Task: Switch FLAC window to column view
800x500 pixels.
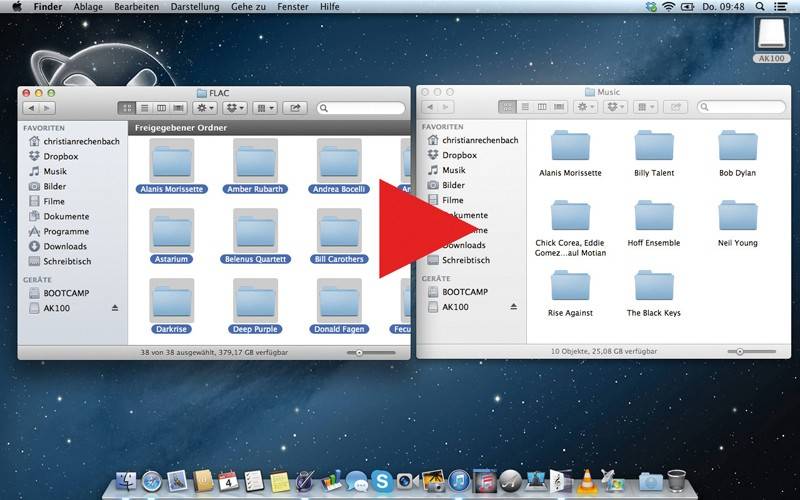Action: [161, 108]
